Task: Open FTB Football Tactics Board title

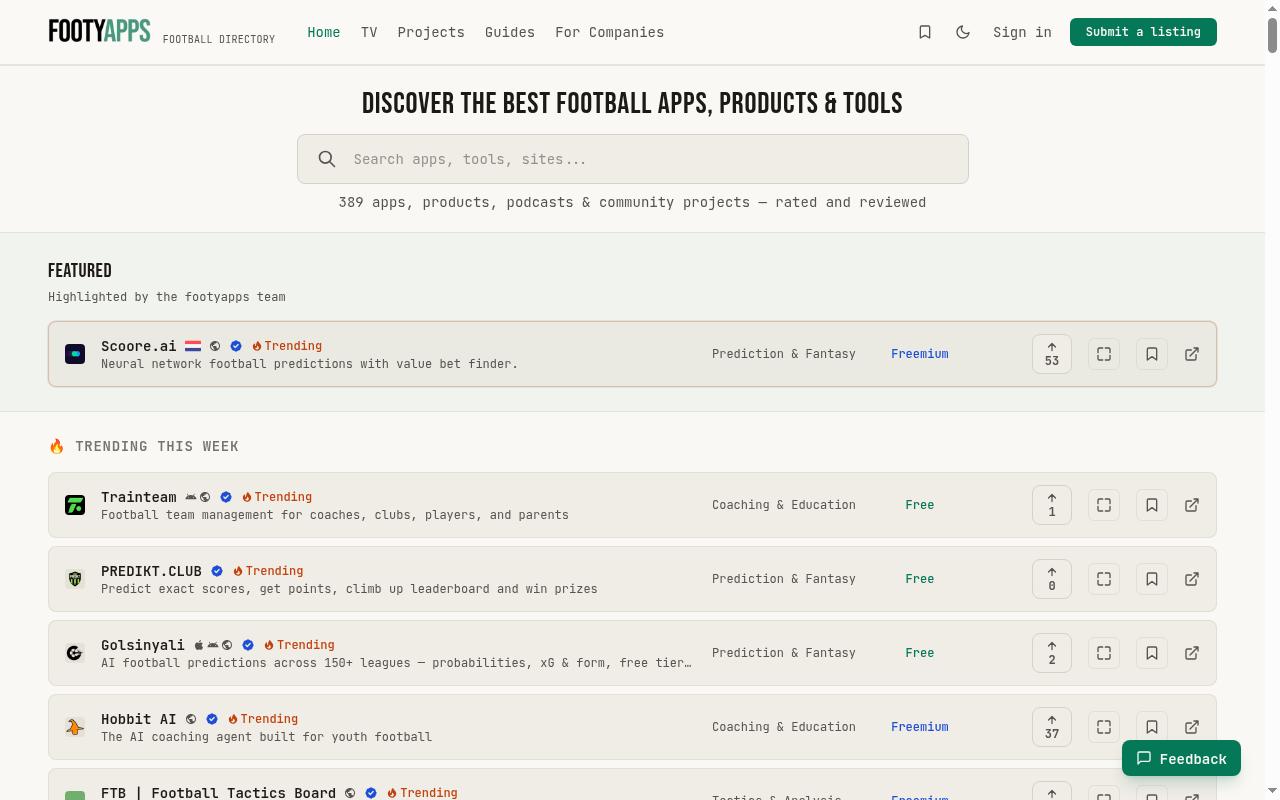Action: click(218, 793)
